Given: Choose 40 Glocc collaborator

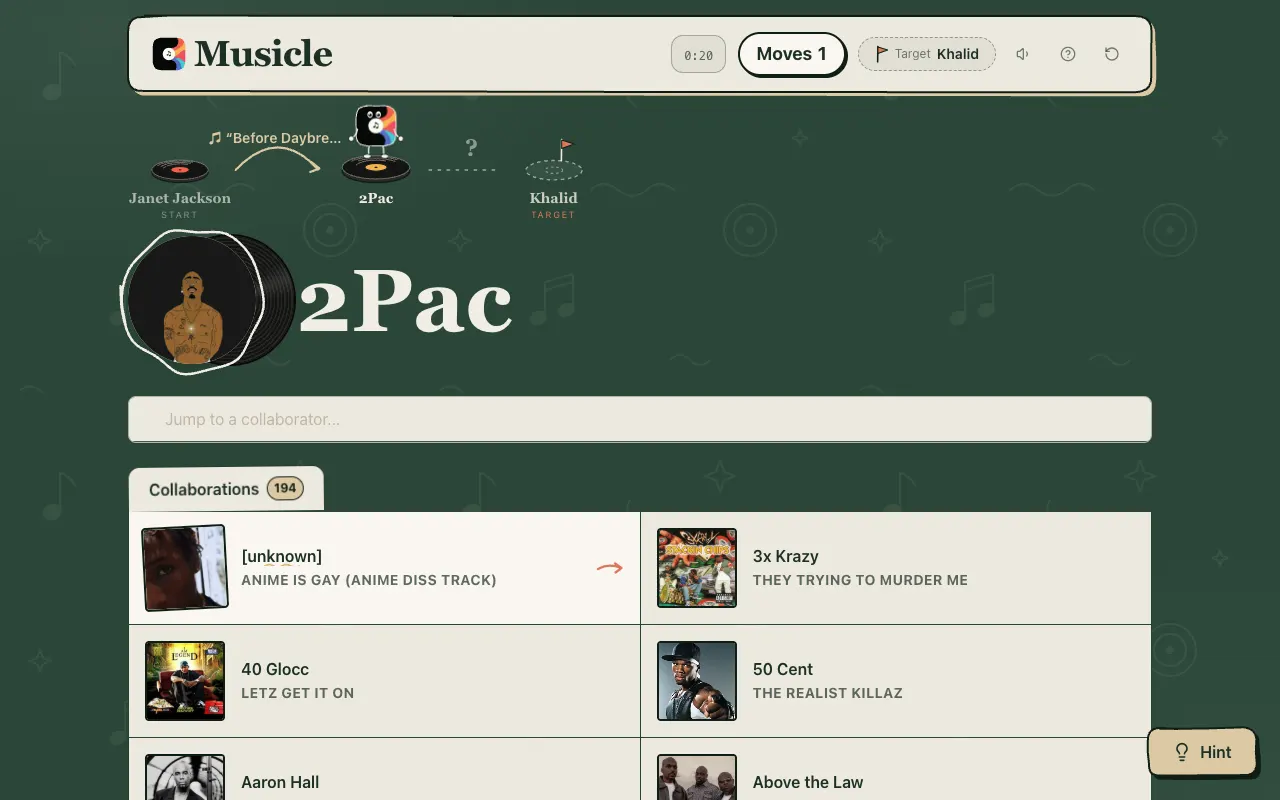Looking at the screenshot, I should tap(385, 681).
